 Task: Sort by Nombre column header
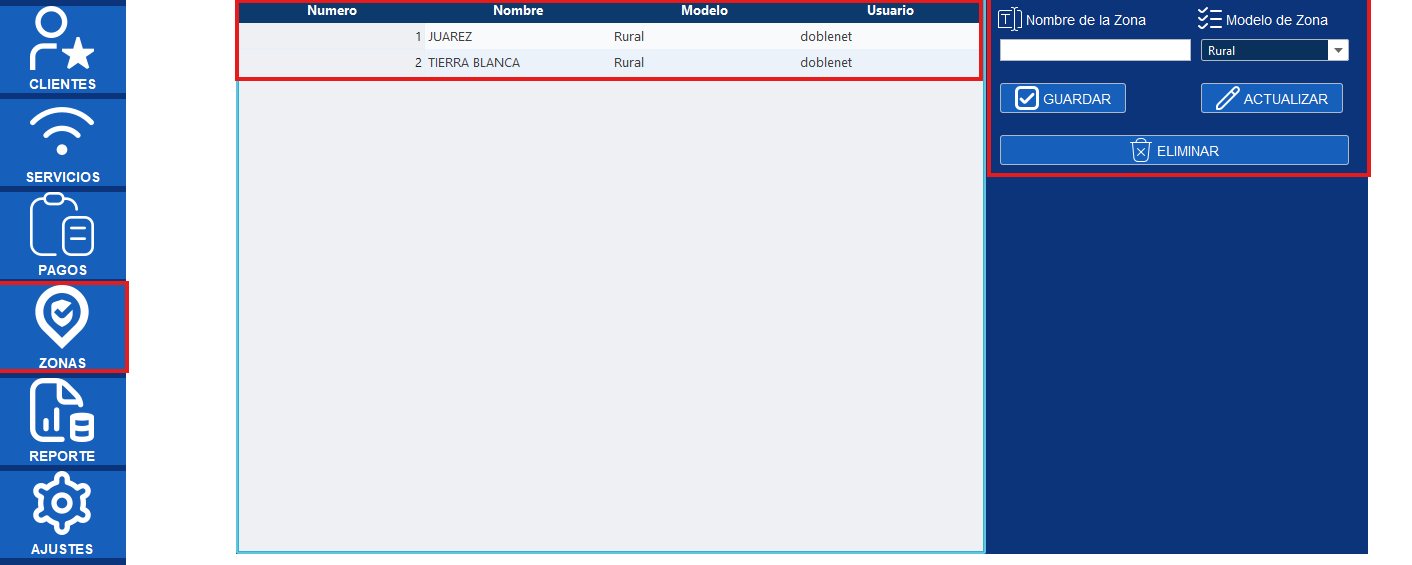(518, 11)
